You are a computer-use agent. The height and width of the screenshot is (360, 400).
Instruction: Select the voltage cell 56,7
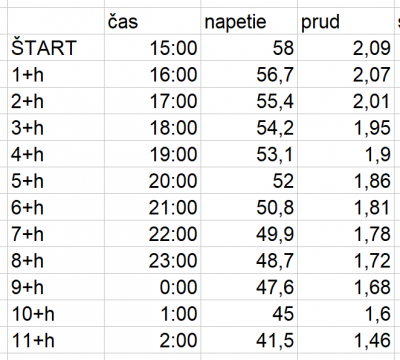249,74
